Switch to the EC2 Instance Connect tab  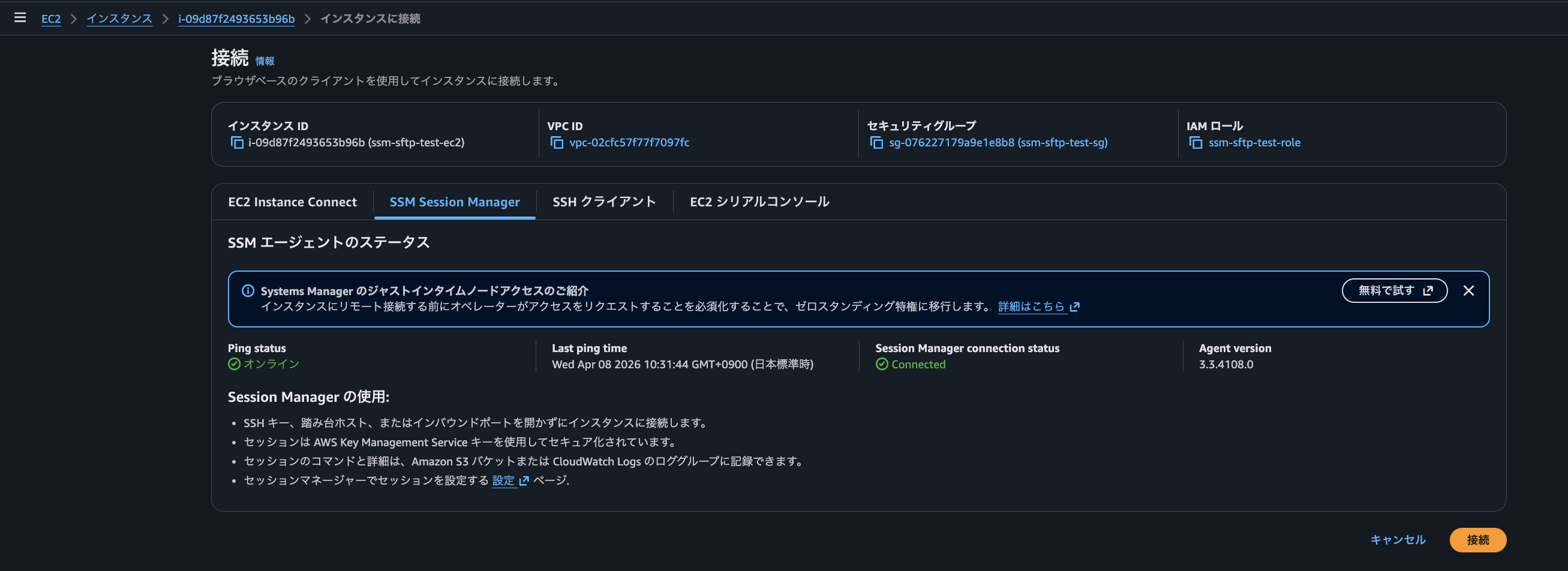point(292,202)
